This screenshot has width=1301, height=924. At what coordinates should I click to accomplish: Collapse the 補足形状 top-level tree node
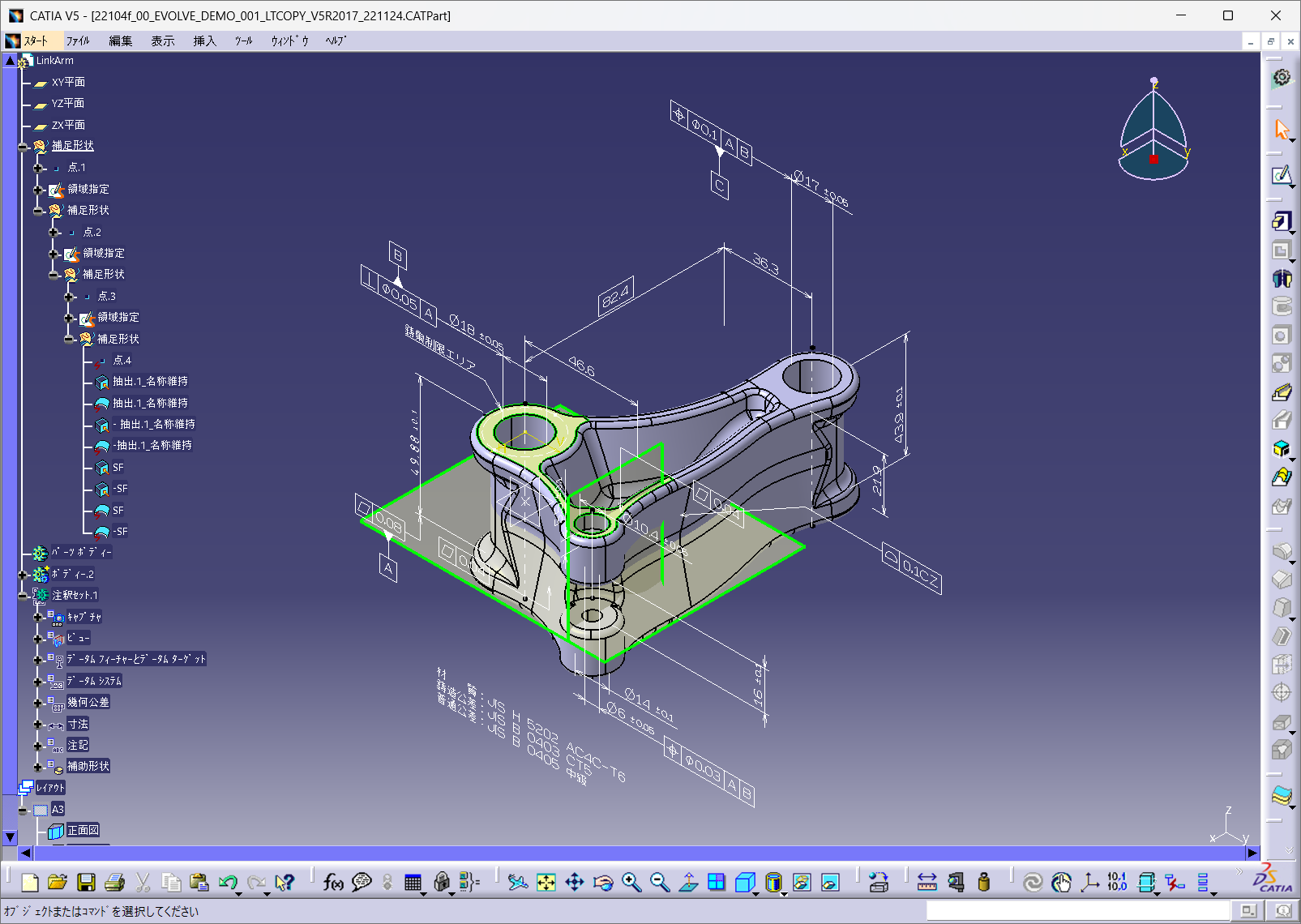pyautogui.click(x=23, y=147)
